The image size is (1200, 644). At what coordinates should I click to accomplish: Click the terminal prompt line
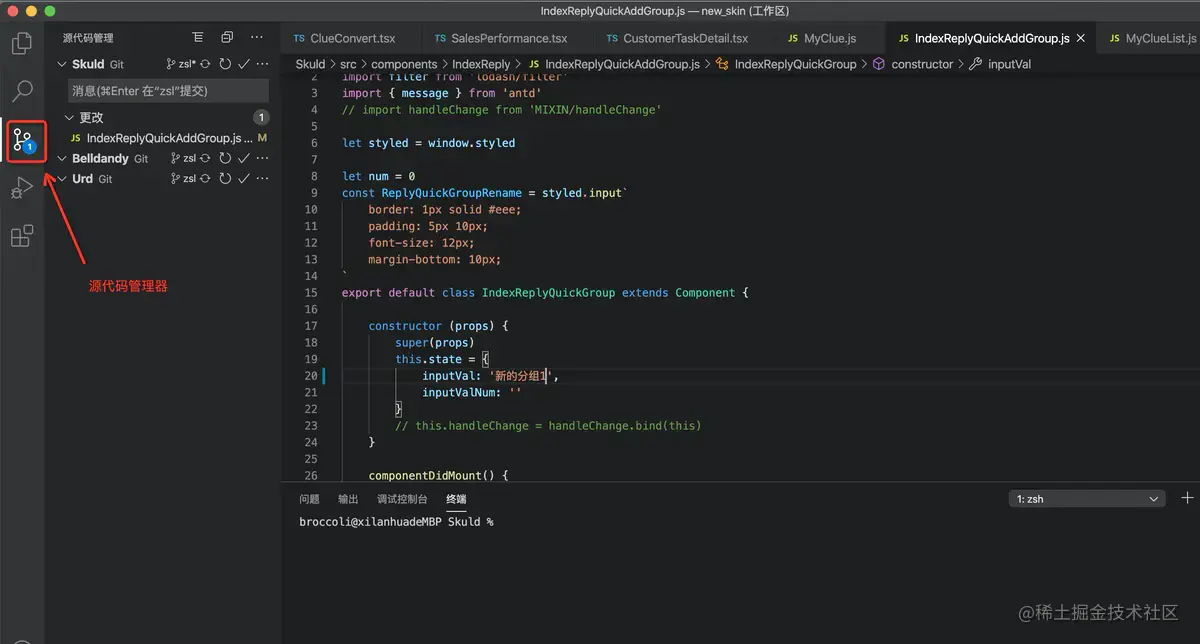(396, 522)
